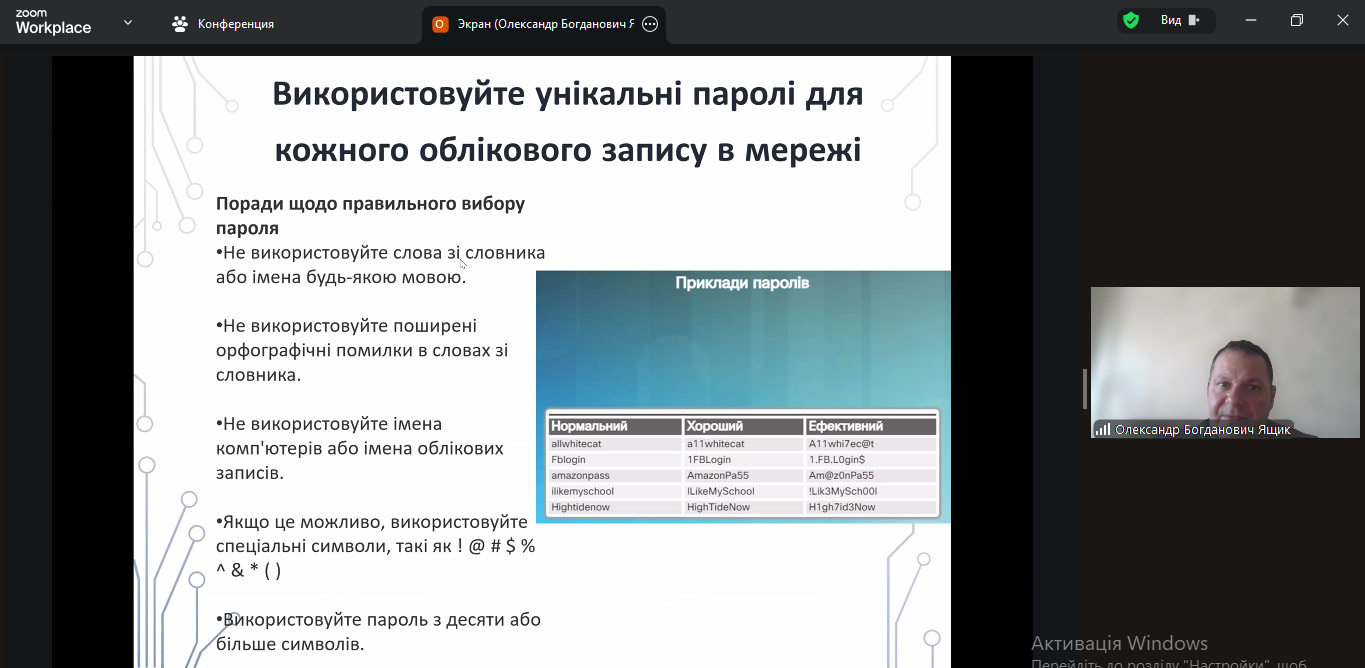1365x668 pixels.
Task: Click the Олександр Богданович Ящик name label
Action: [x=1203, y=430]
